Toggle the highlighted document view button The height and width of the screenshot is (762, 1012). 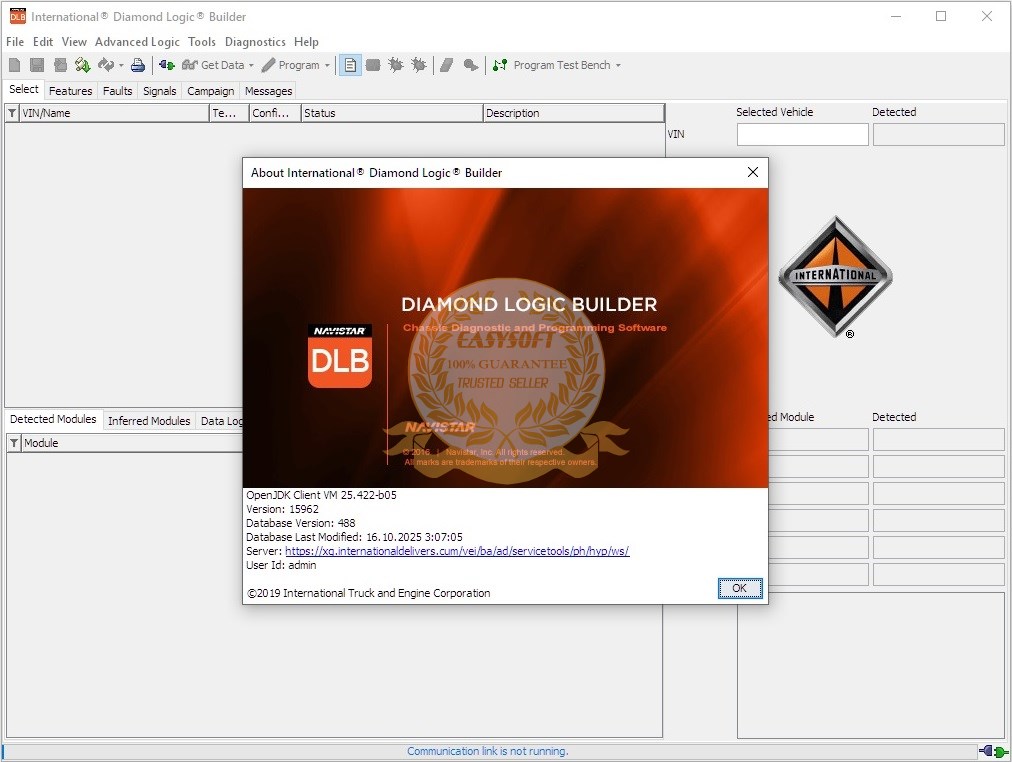point(350,65)
